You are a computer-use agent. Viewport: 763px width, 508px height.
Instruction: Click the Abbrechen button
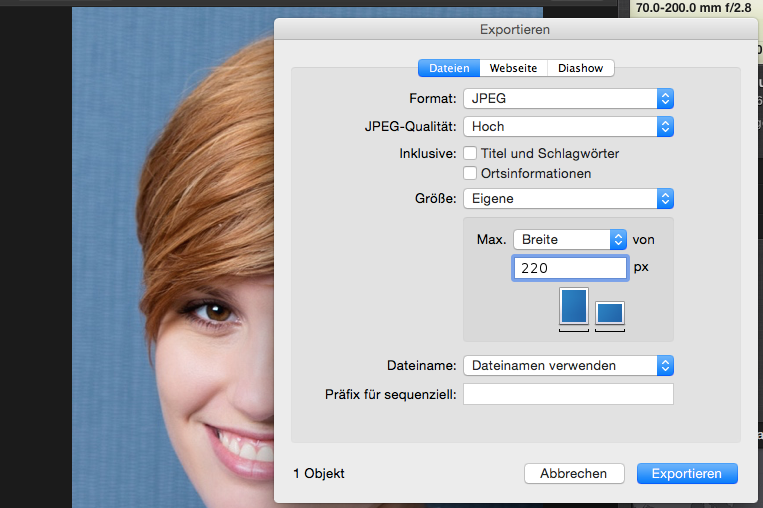(x=574, y=473)
